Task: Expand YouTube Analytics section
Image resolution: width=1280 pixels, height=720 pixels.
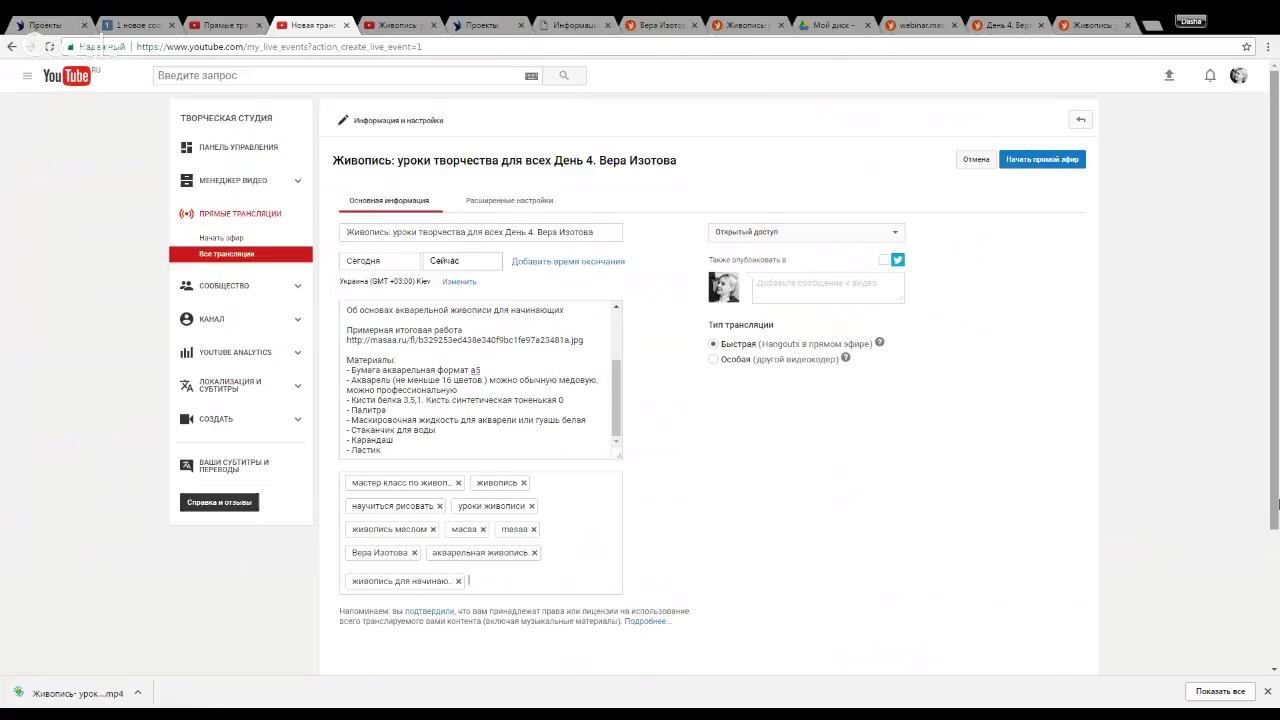Action: 298,352
